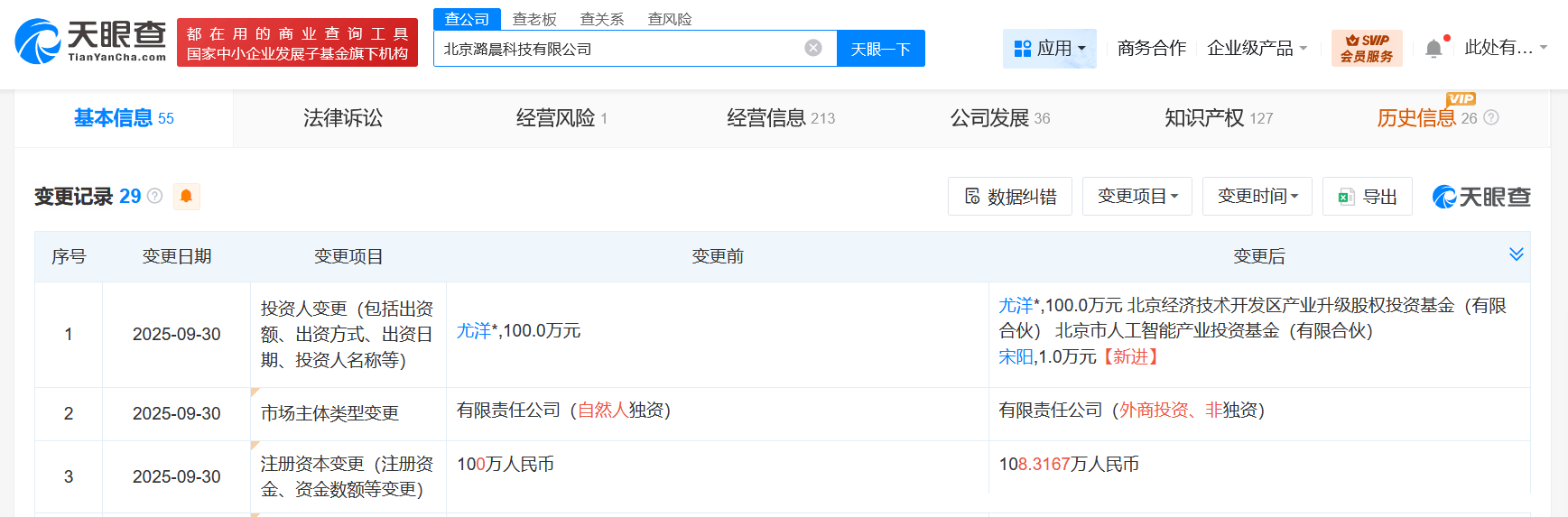The width and height of the screenshot is (1568, 517).
Task: Toggle the orange change-record alert bell
Action: pos(186,196)
